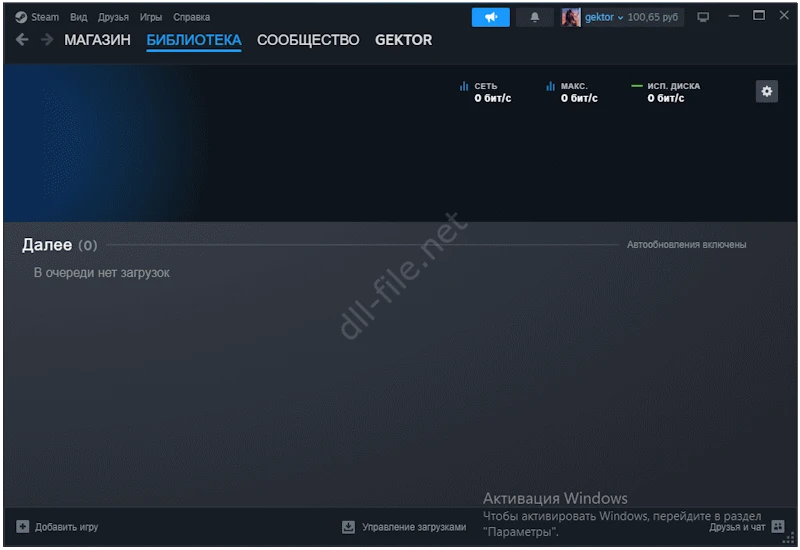Click the gektor profile avatar

pyautogui.click(x=571, y=17)
